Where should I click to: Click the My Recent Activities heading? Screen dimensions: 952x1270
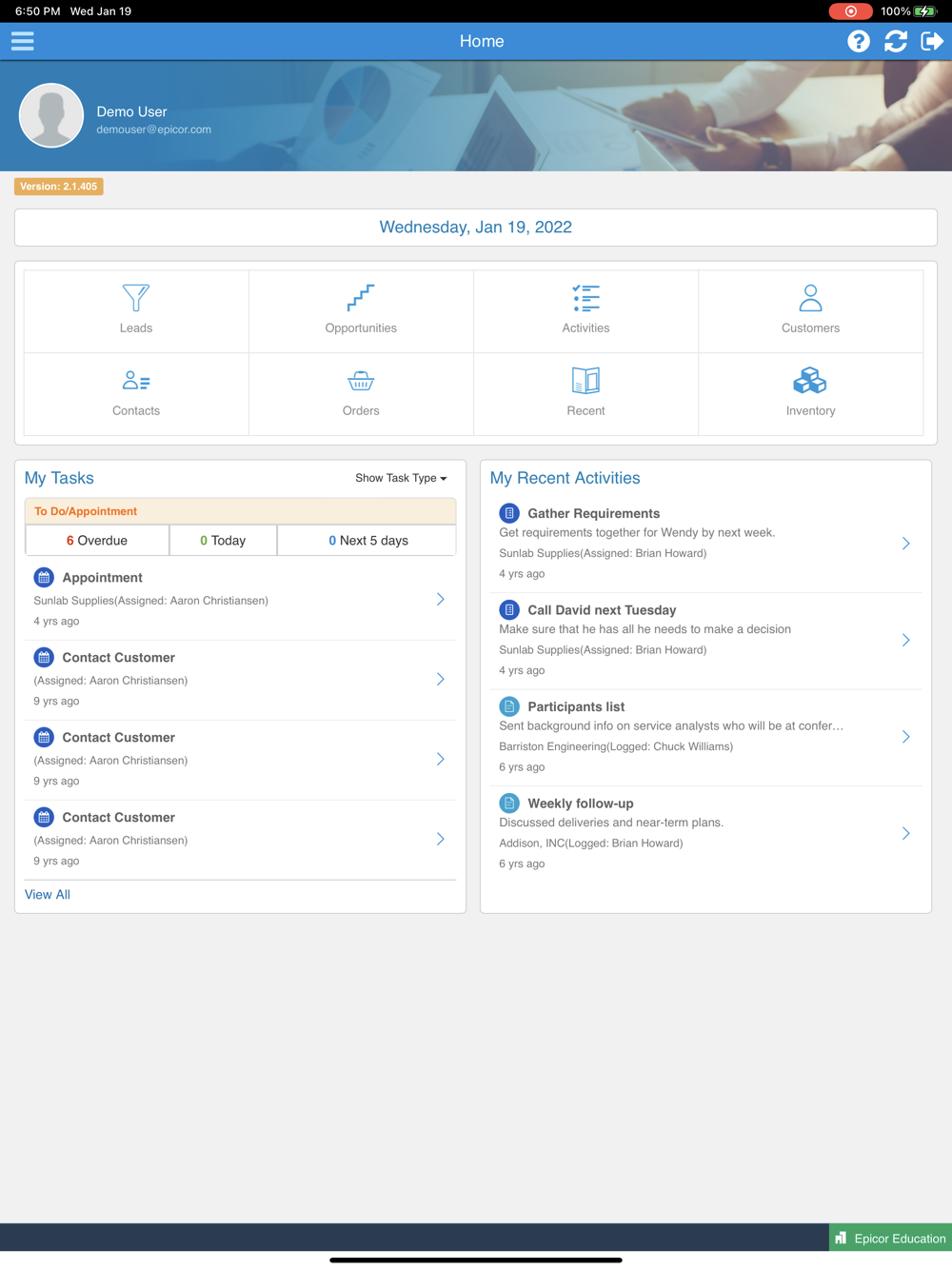(565, 478)
